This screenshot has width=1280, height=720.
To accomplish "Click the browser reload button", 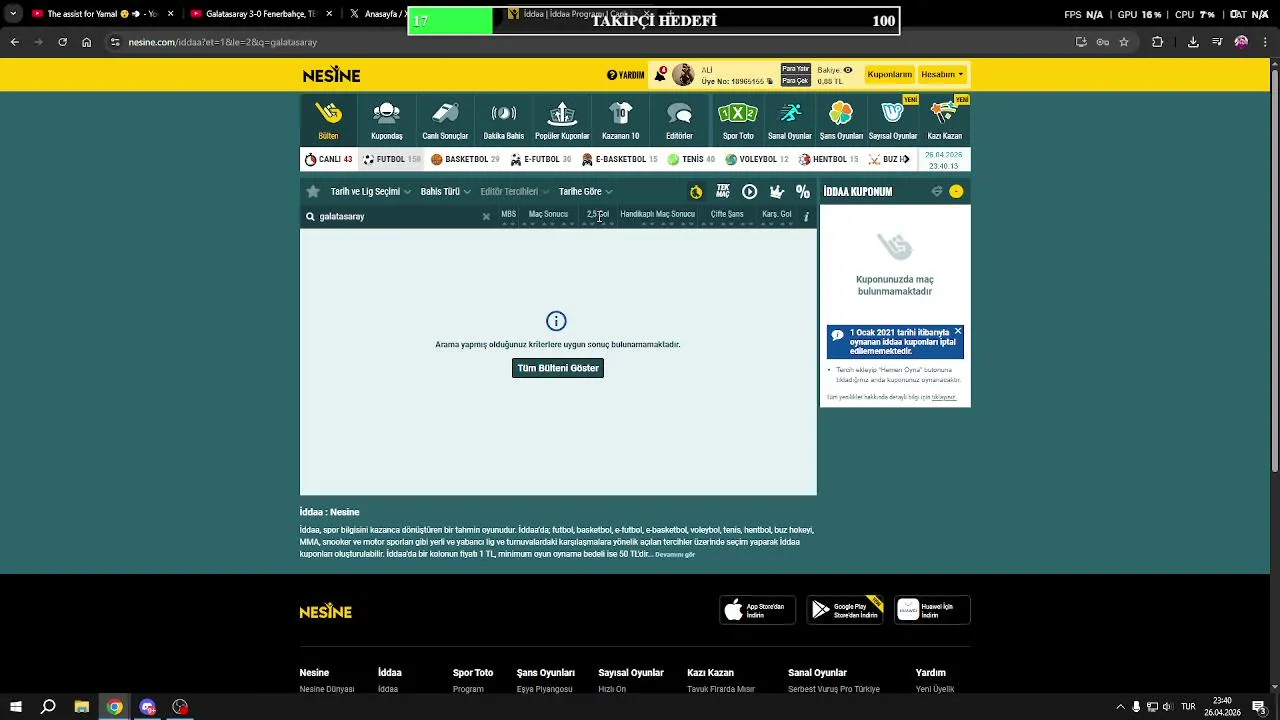I will 62,42.
